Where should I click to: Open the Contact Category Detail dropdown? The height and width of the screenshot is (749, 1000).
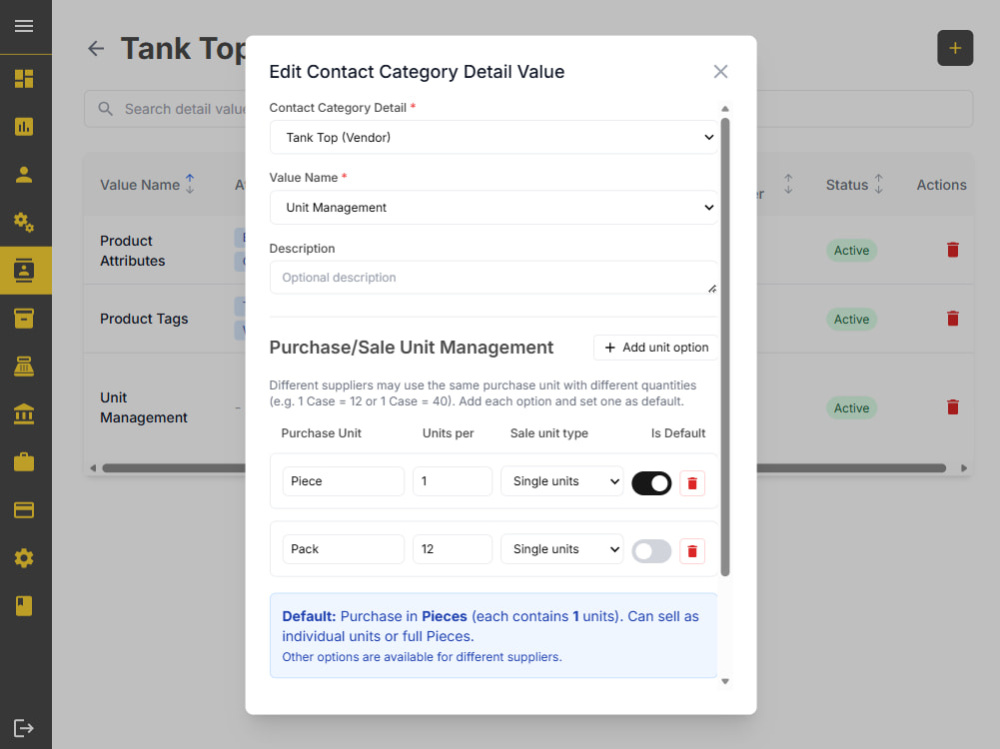[494, 137]
